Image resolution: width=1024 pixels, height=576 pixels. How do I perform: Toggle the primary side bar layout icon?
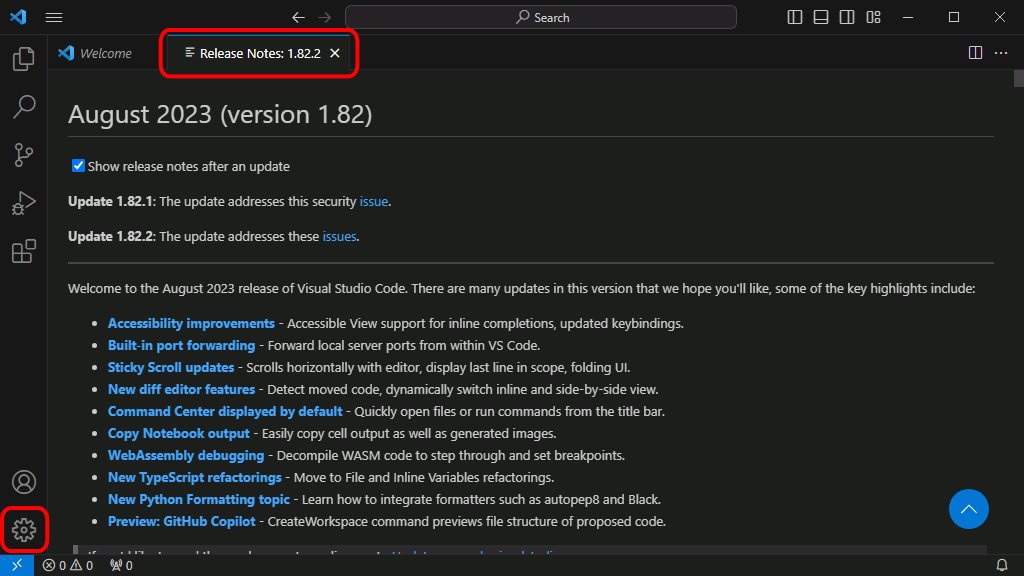click(x=795, y=17)
